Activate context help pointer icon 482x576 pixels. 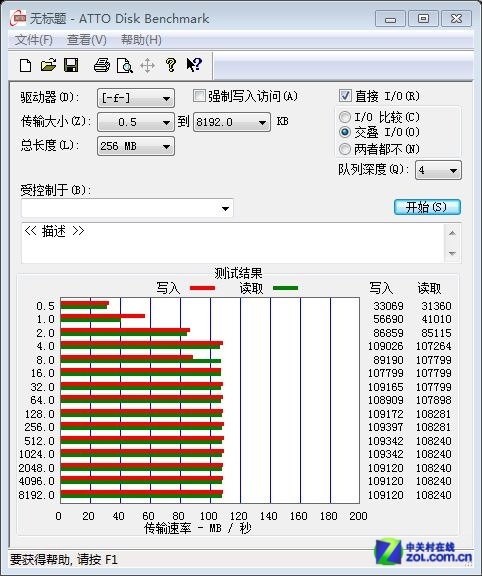point(194,65)
